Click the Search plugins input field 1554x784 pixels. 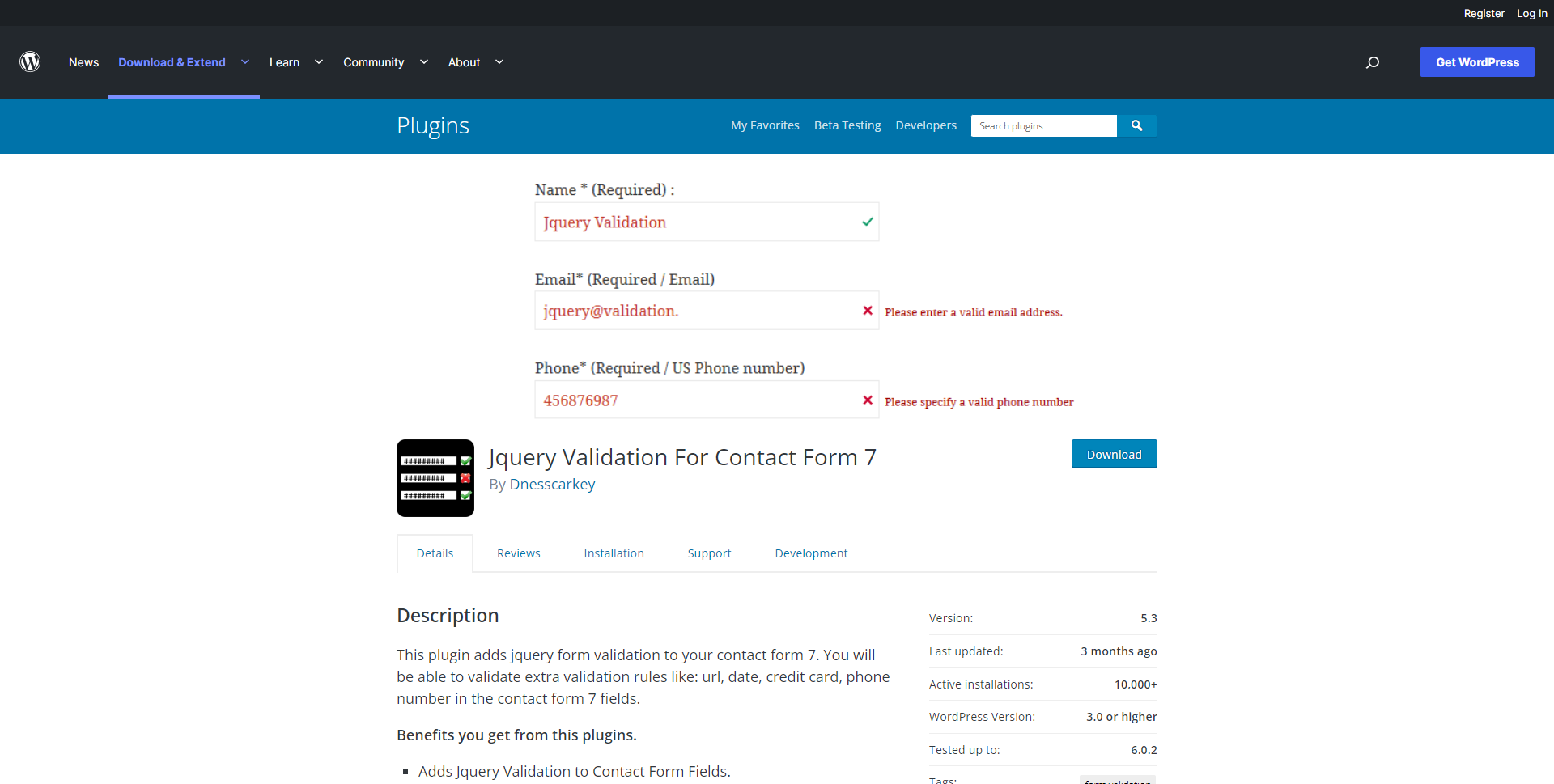tap(1043, 125)
